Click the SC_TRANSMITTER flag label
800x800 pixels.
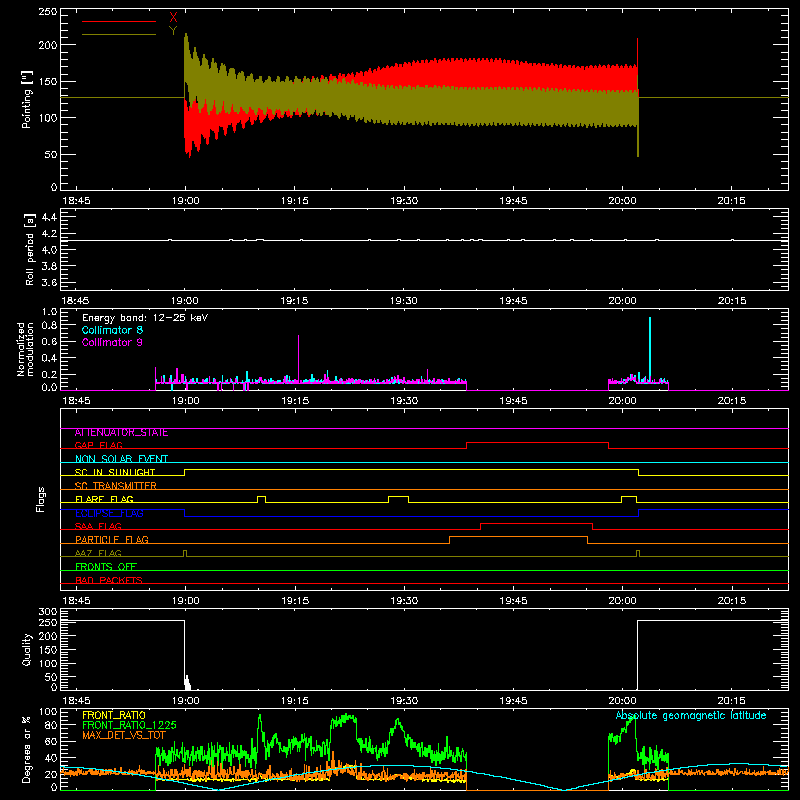[x=116, y=486]
